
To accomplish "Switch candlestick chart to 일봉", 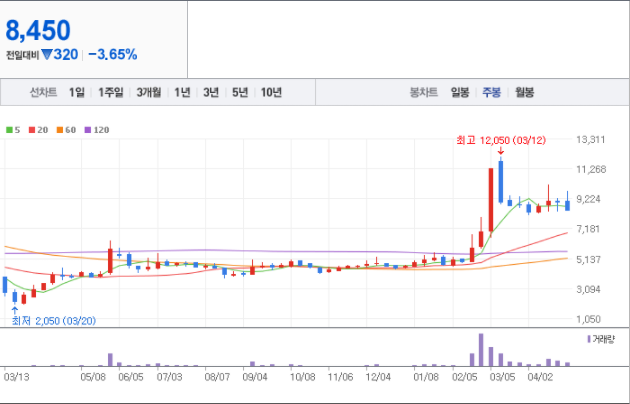I will [460, 92].
